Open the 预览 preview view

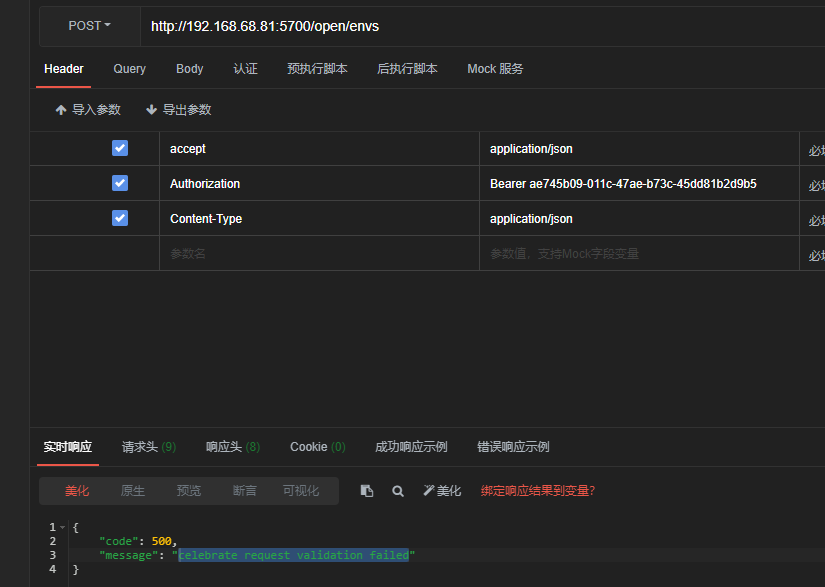(x=188, y=490)
